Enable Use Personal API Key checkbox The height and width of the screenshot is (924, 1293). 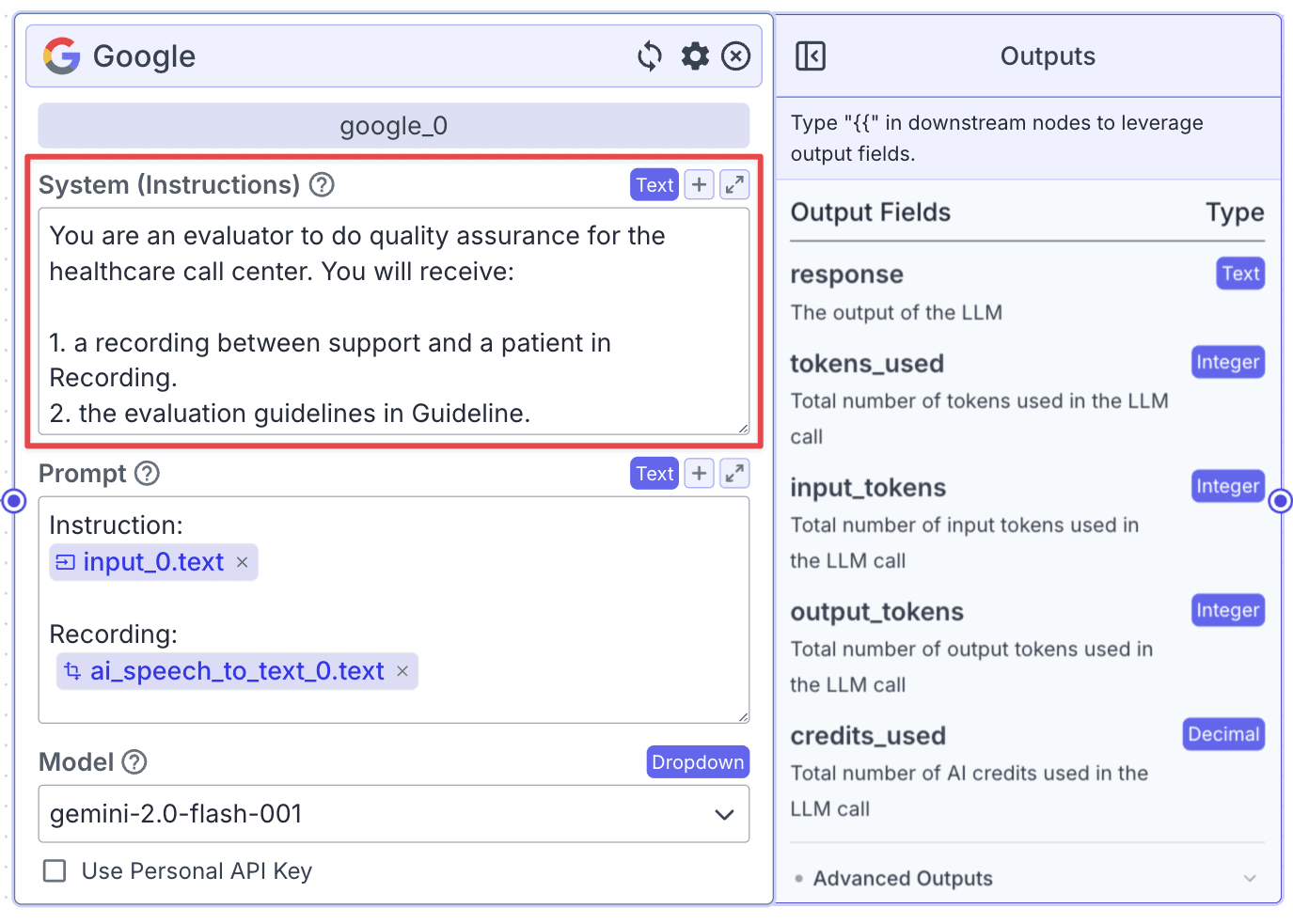(x=55, y=870)
